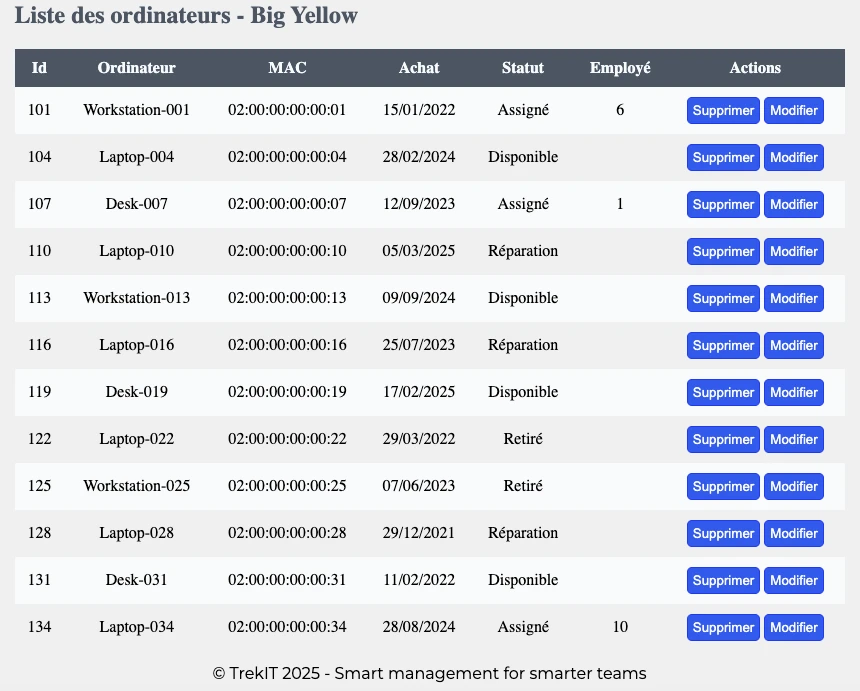860x691 pixels.
Task: Select the Id cell 134
Action: tap(39, 627)
